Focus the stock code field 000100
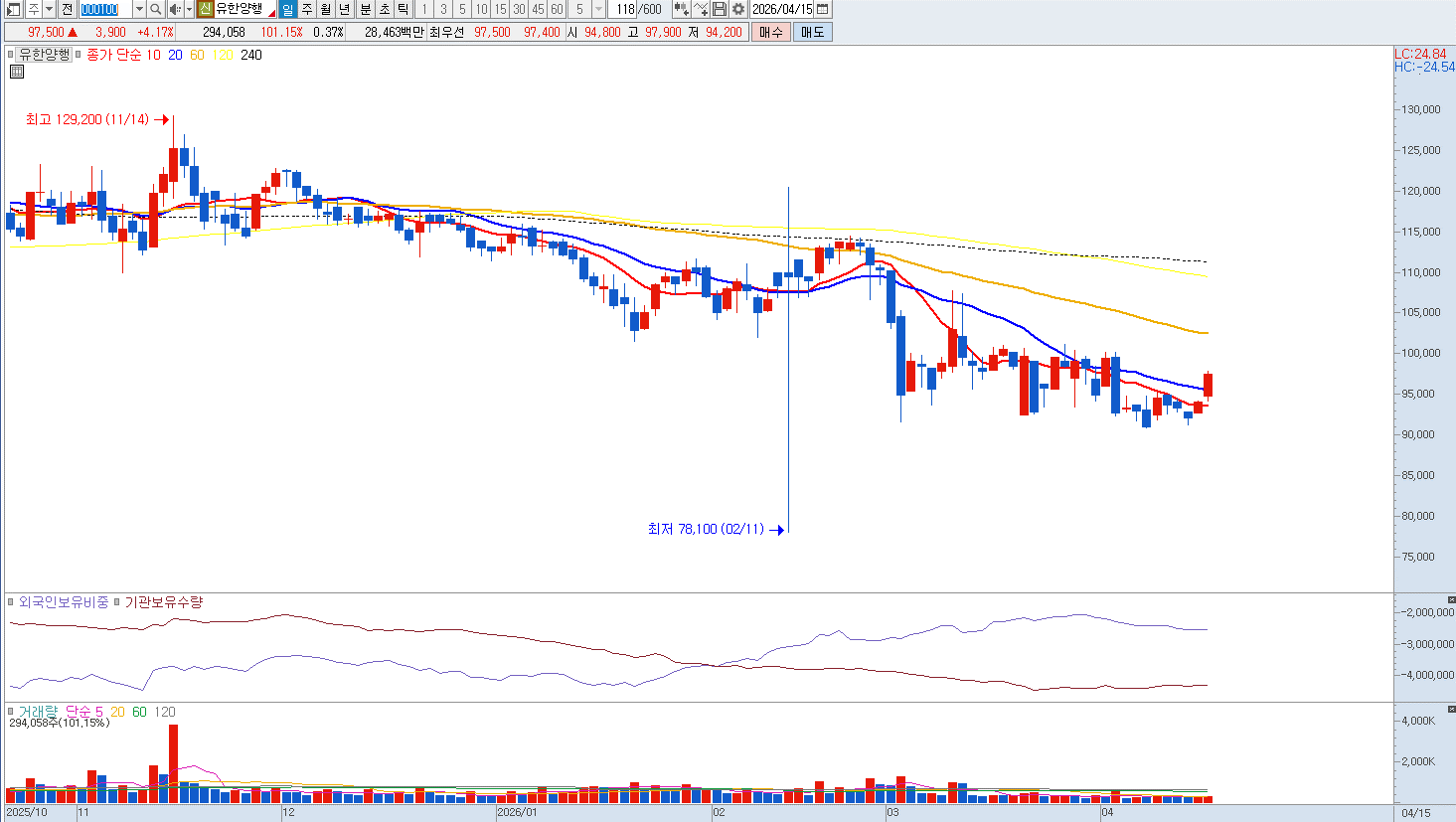The height and width of the screenshot is (822, 1456). [104, 9]
